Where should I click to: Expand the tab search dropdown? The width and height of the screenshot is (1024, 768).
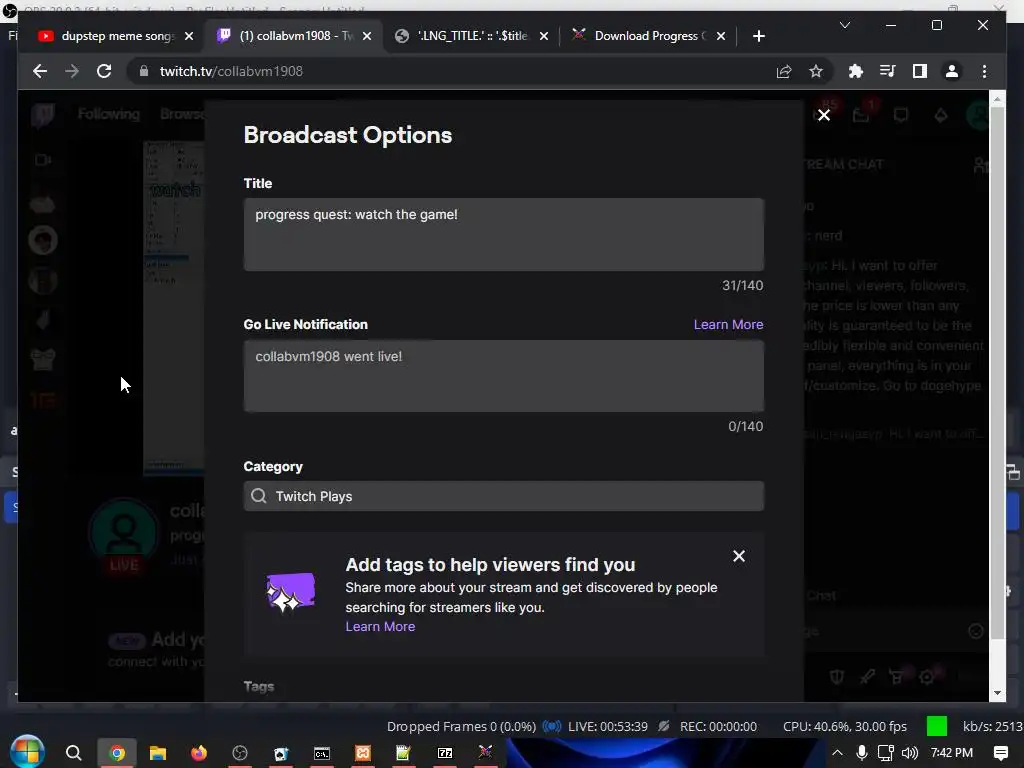844,25
